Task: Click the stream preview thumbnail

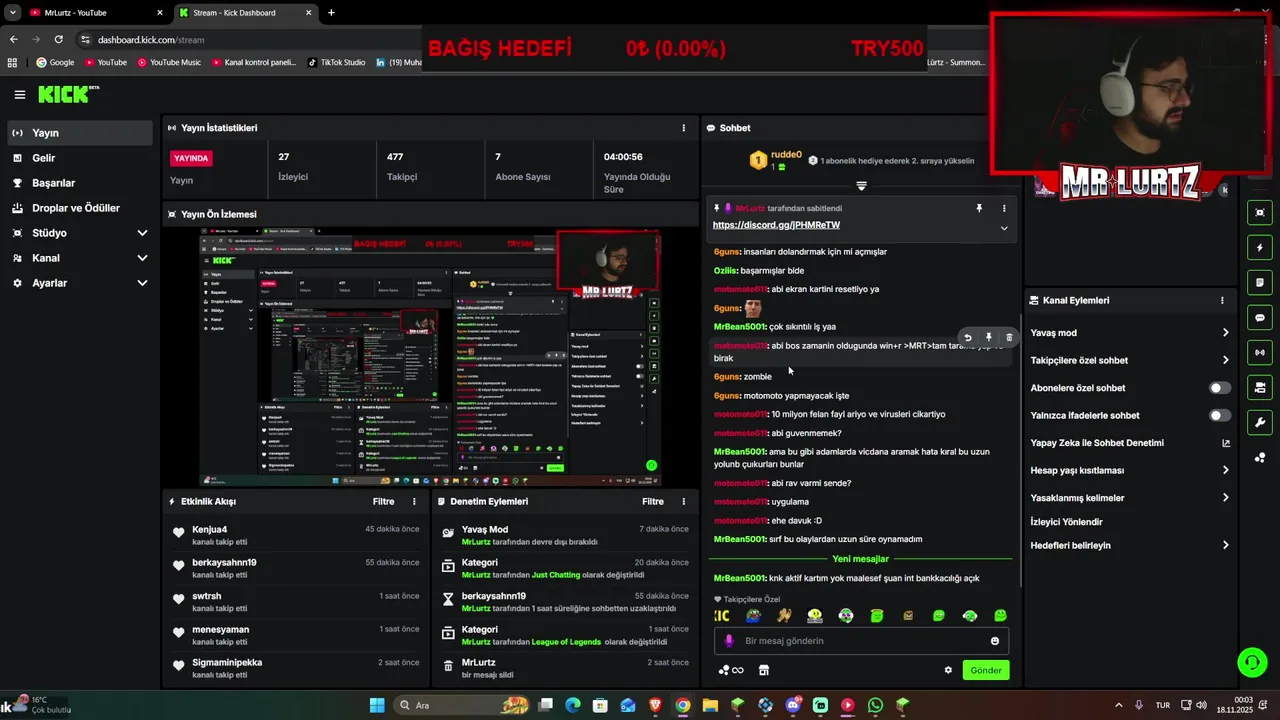Action: click(430, 357)
